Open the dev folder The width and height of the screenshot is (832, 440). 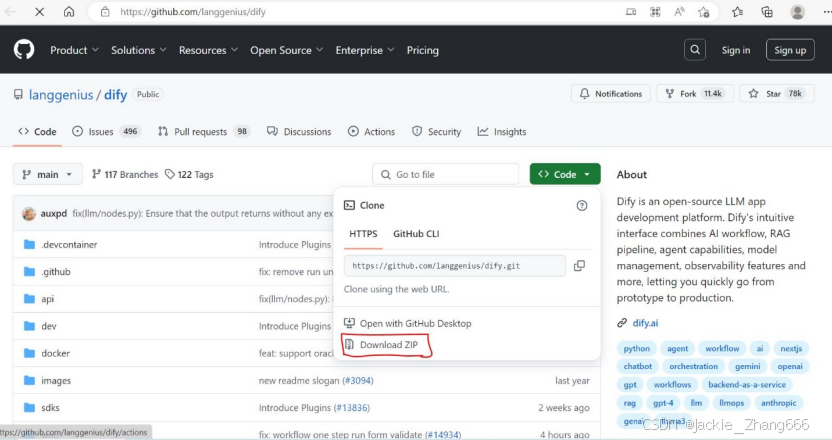pyautogui.click(x=49, y=326)
